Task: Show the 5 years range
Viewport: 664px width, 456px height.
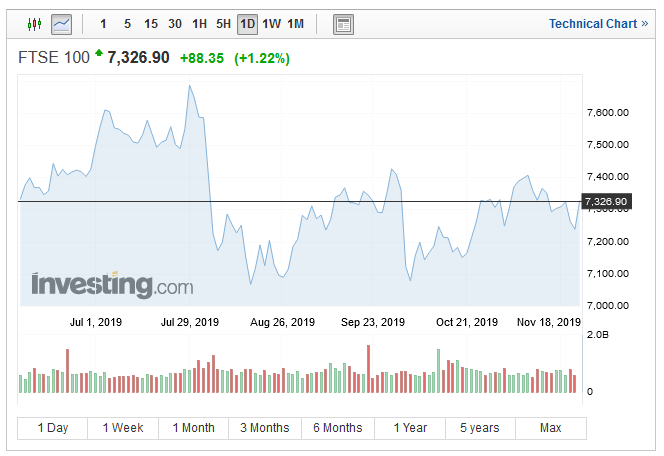Action: [480, 428]
